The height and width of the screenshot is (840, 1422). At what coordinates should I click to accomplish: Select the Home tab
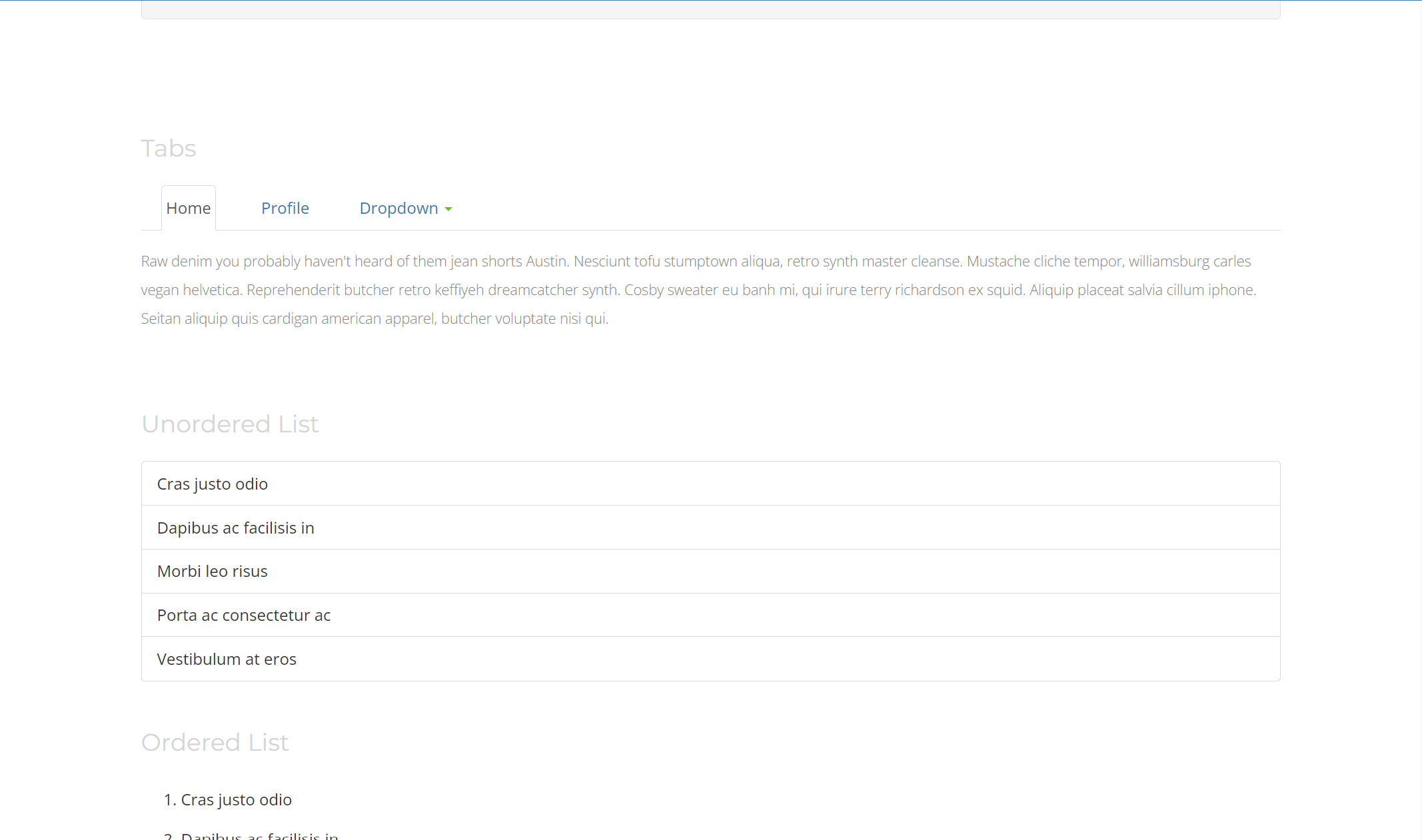189,208
